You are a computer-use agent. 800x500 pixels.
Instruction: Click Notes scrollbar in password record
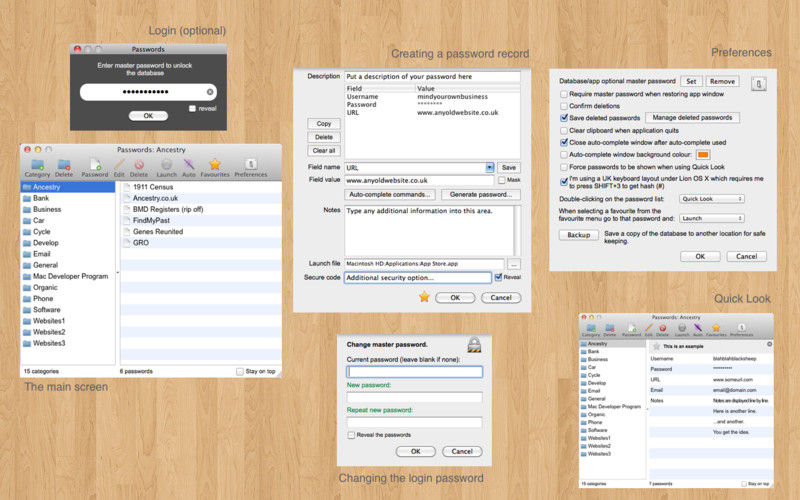coord(517,231)
